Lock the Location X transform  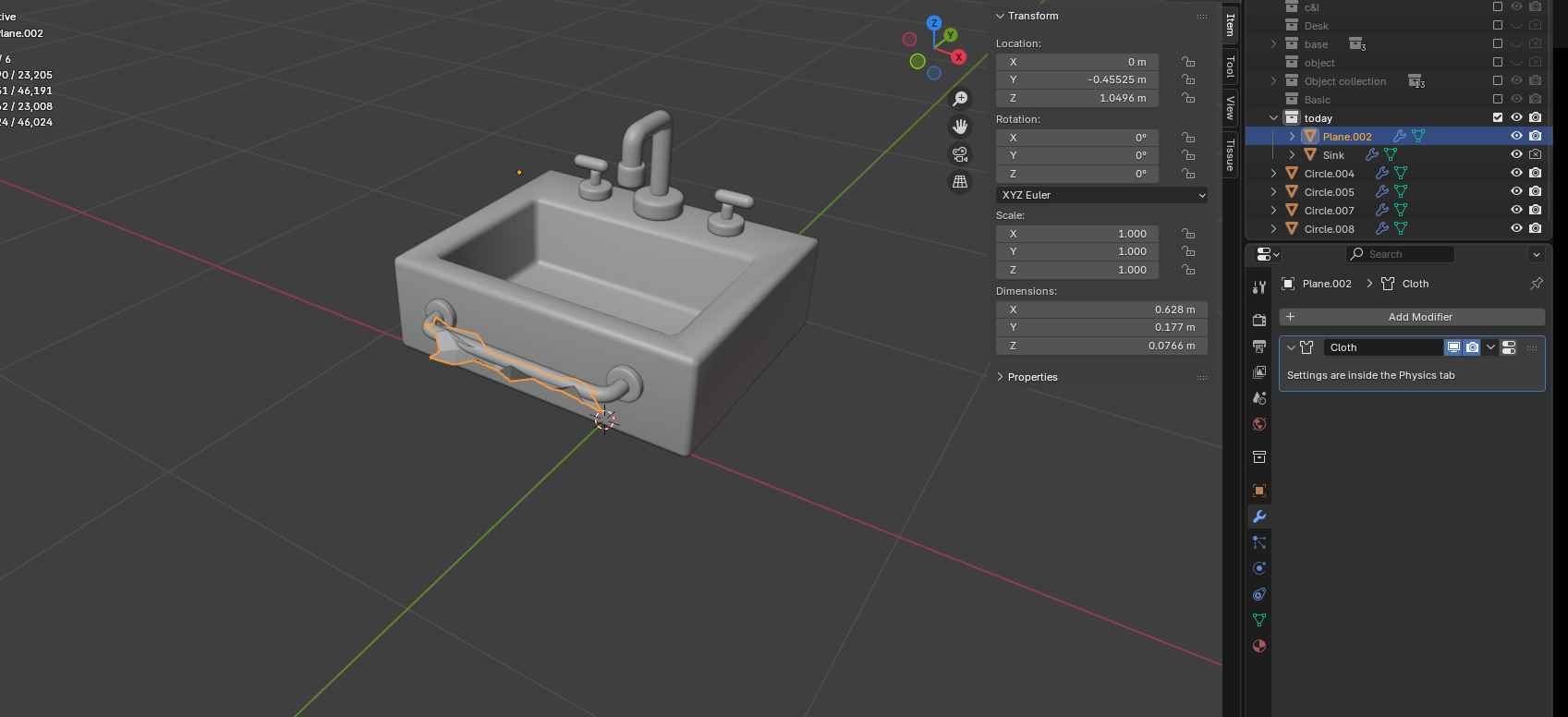(1188, 62)
